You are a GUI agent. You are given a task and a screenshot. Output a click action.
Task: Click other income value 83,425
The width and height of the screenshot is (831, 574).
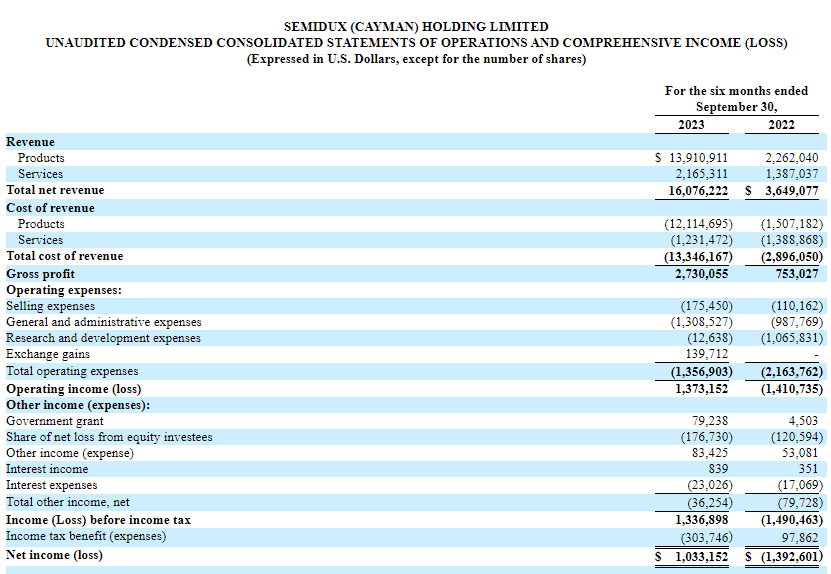click(710, 453)
